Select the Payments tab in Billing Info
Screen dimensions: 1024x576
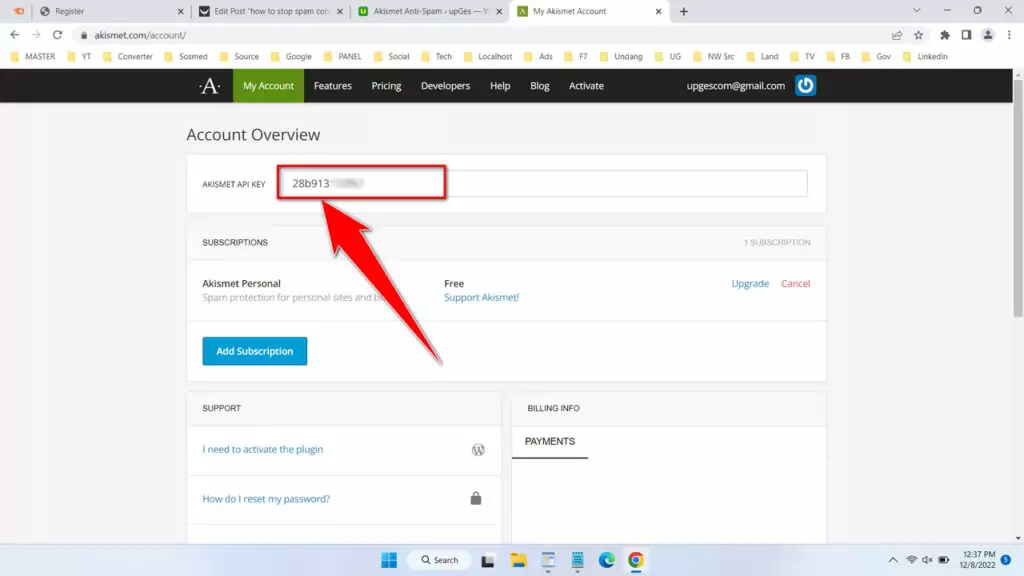(549, 441)
